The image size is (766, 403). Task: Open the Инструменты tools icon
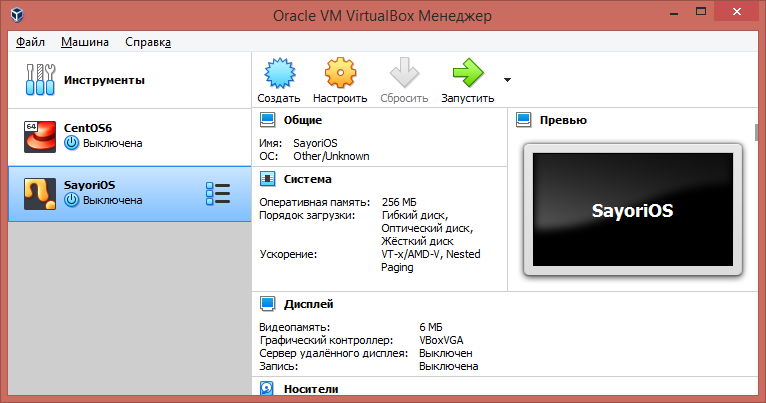point(40,80)
